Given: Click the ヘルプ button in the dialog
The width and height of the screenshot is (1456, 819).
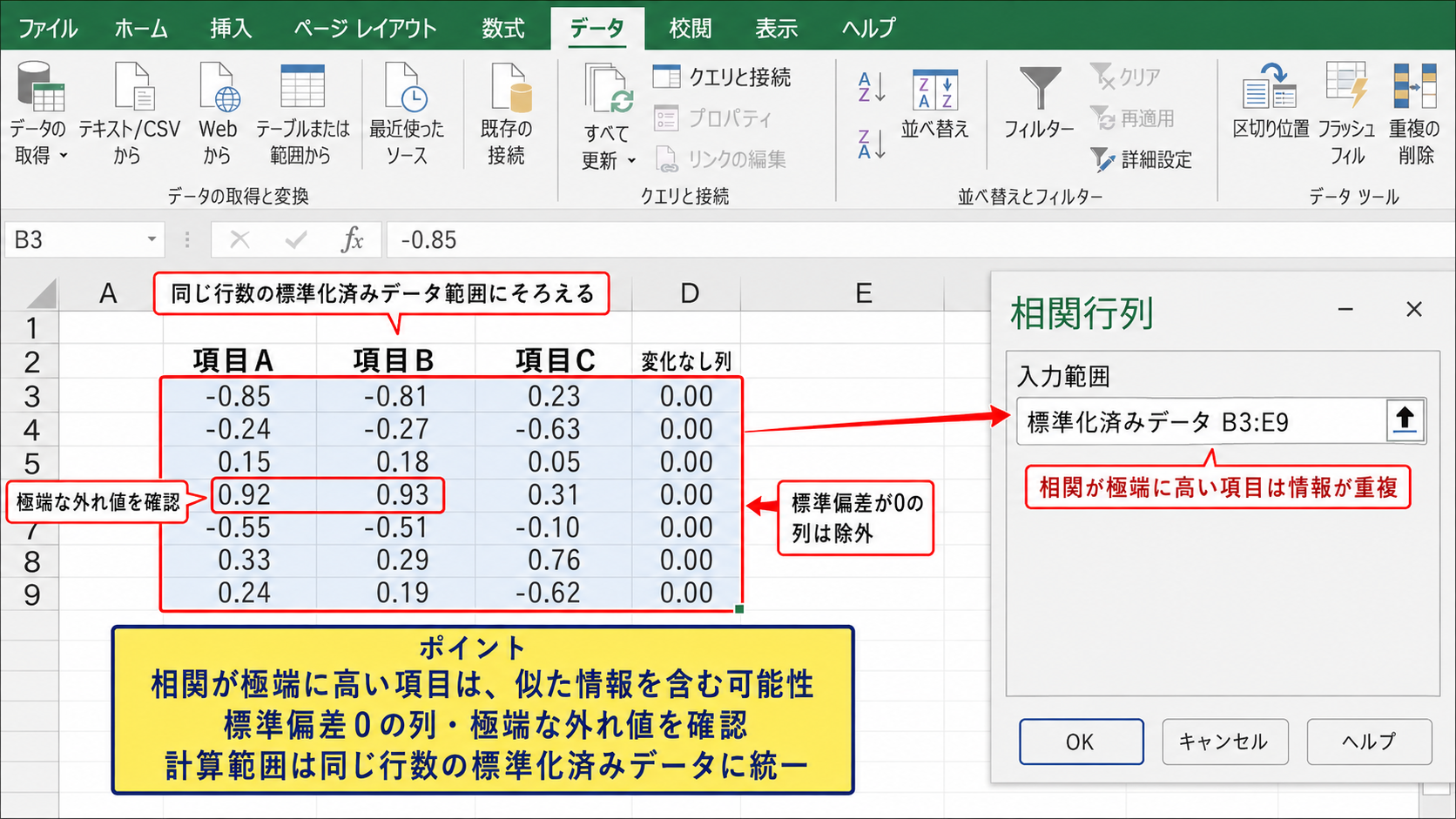Looking at the screenshot, I should [x=1369, y=742].
